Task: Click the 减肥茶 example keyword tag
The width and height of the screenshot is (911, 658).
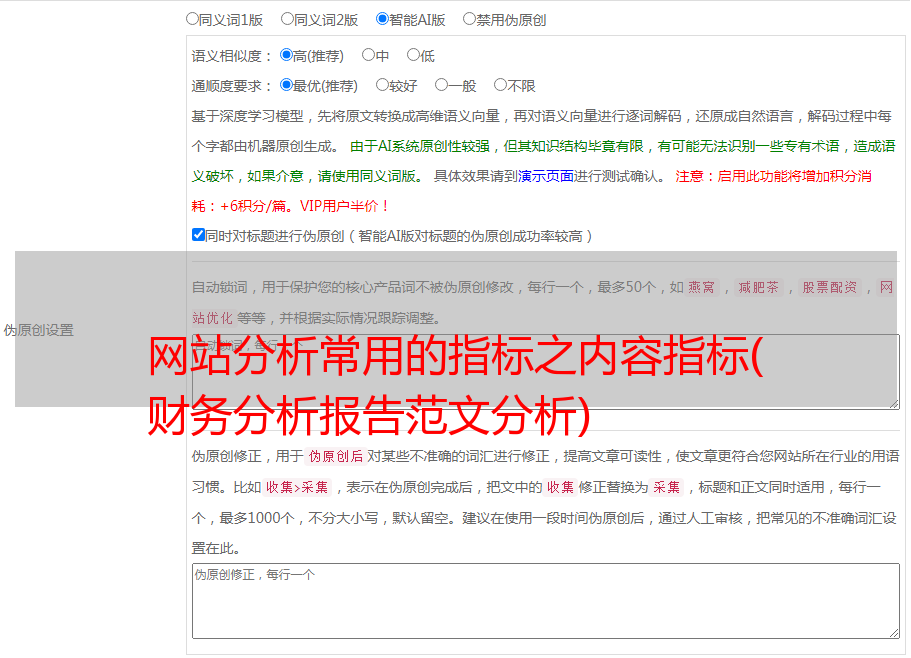Action: [758, 287]
